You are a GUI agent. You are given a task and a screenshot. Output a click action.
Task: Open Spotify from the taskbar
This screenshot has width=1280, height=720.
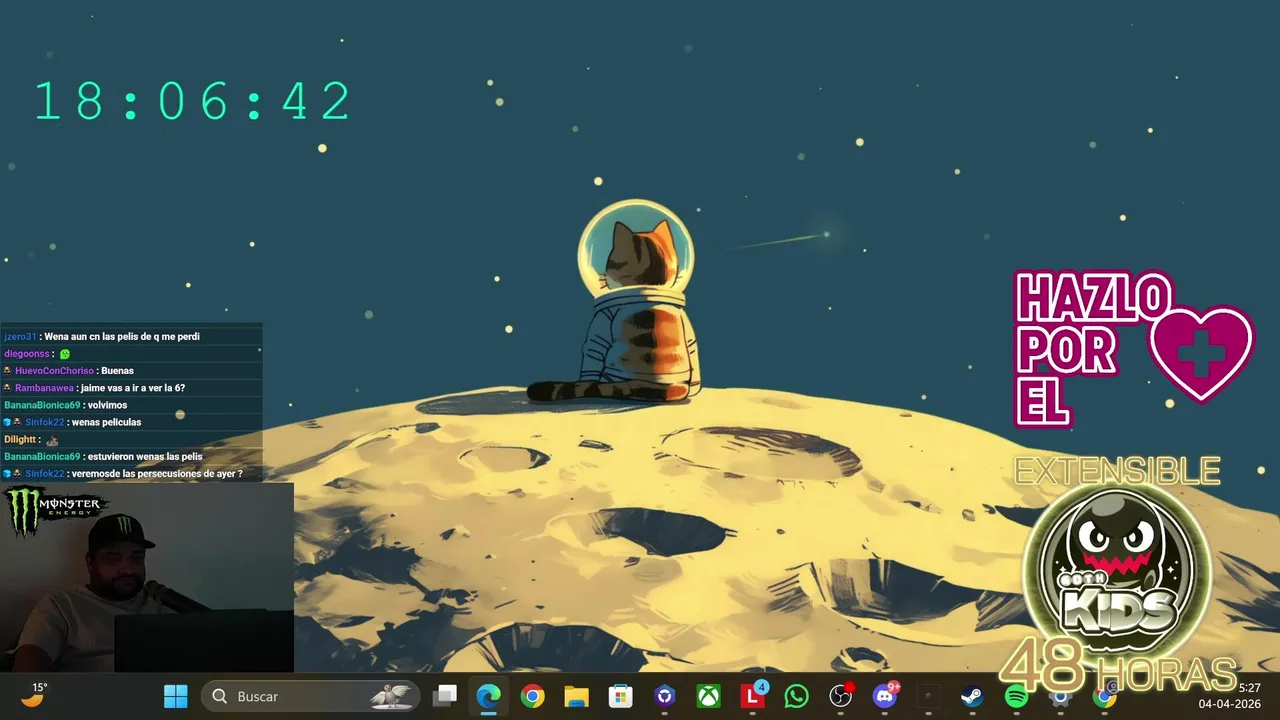coord(1016,696)
